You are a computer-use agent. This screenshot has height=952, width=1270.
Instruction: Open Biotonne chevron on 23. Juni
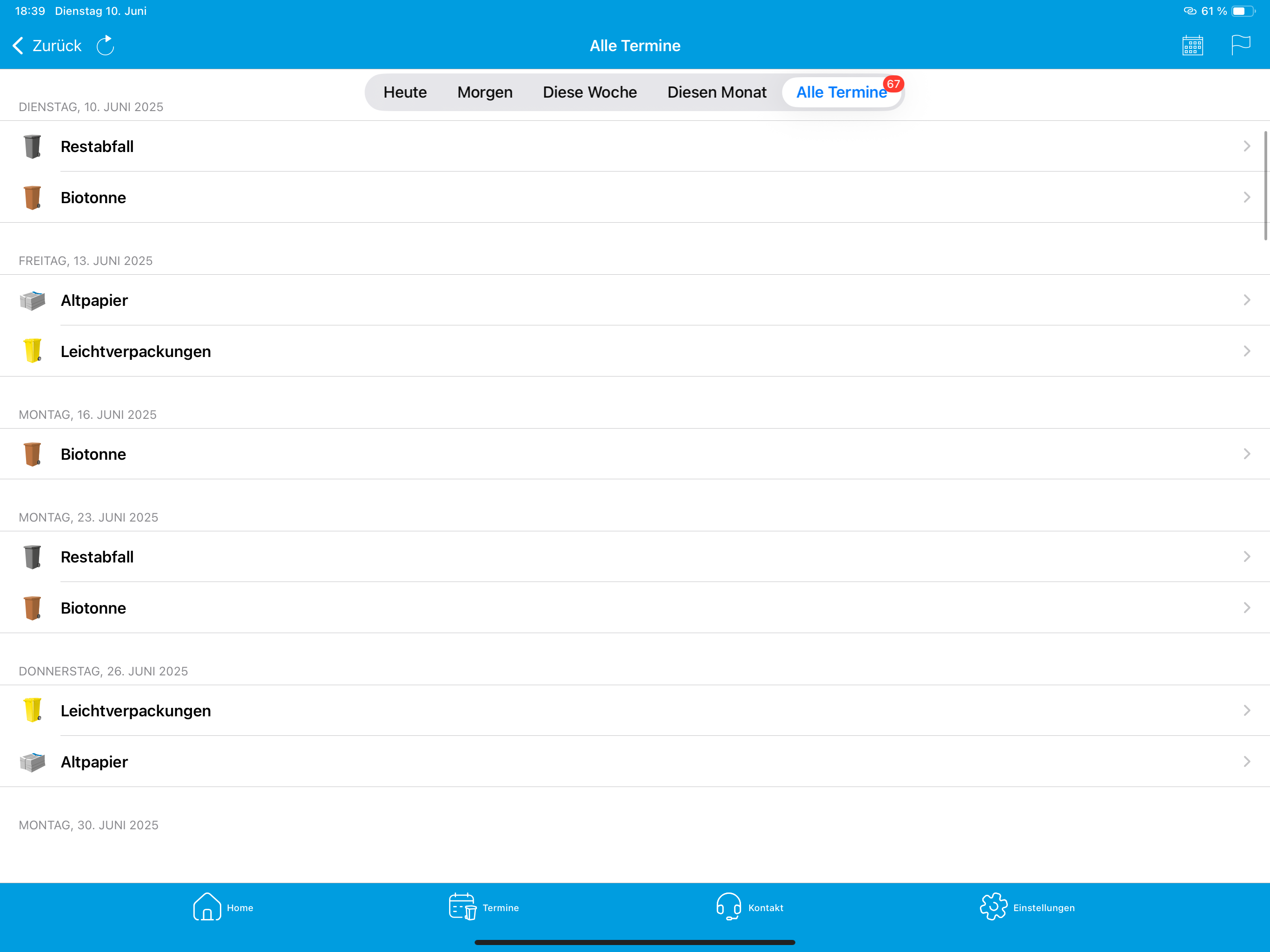tap(1247, 608)
